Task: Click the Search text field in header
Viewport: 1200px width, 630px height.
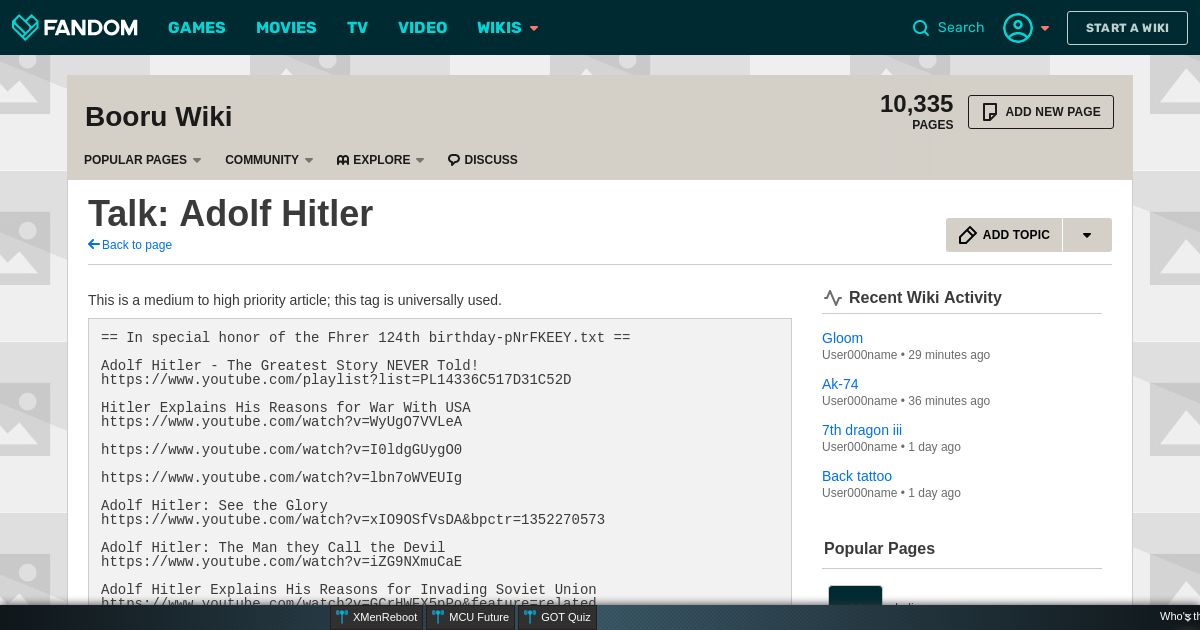Action: (961, 28)
